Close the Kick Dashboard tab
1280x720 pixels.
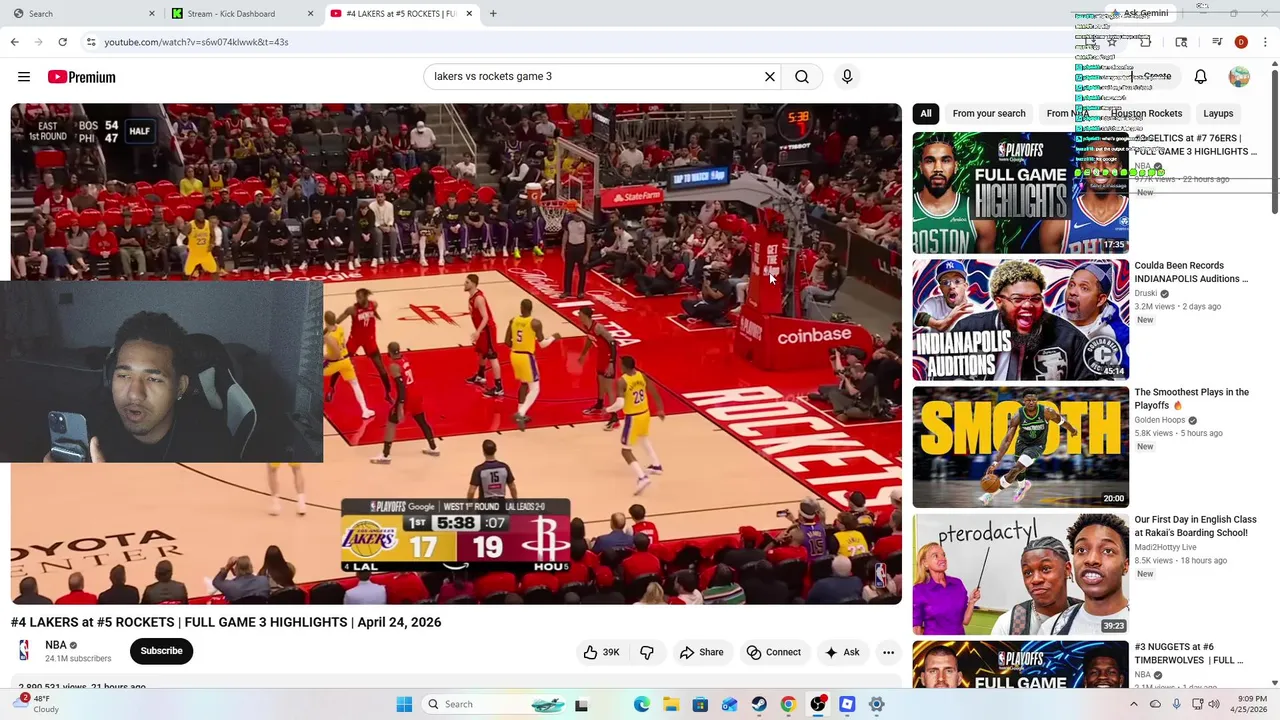[310, 13]
